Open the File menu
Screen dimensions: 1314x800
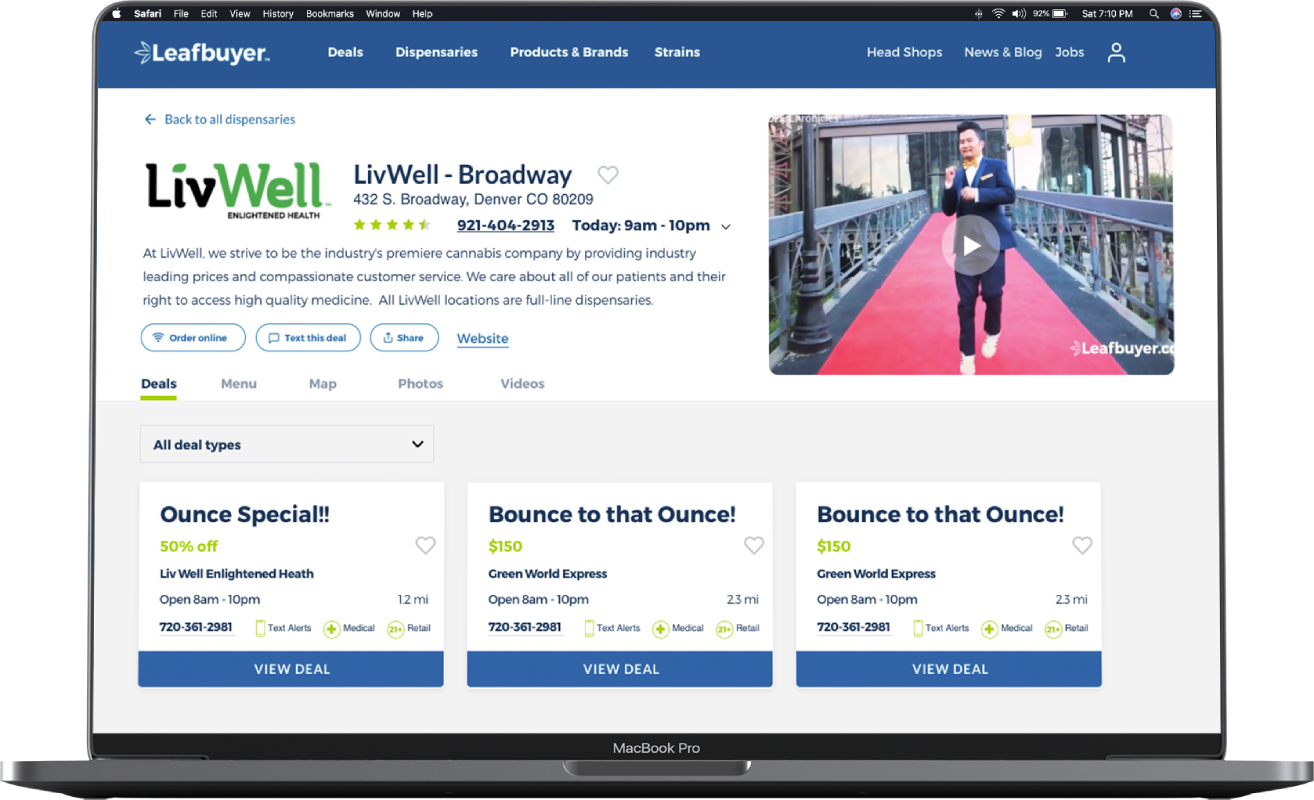(x=181, y=14)
